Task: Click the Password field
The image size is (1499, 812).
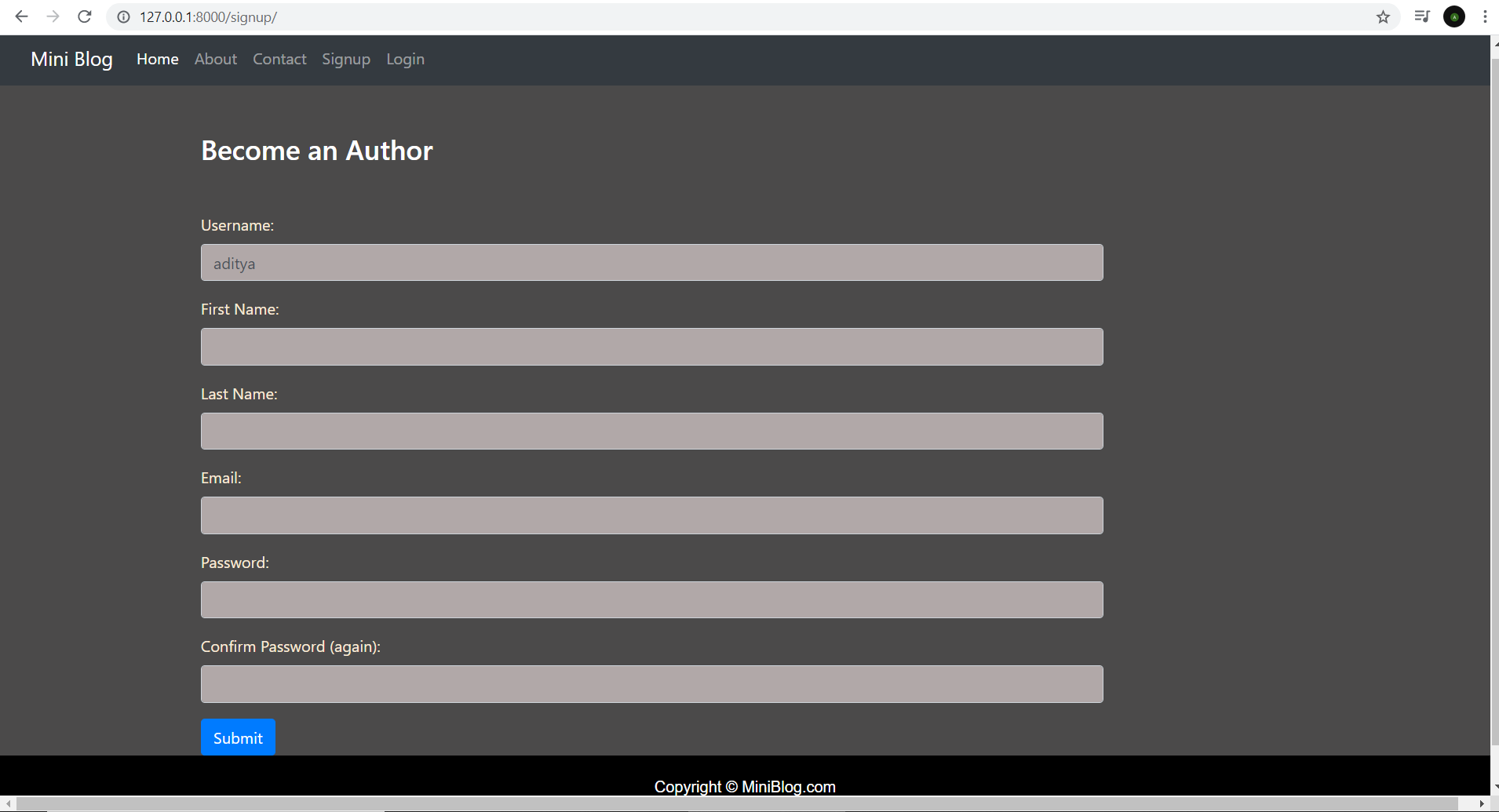Action: point(651,600)
